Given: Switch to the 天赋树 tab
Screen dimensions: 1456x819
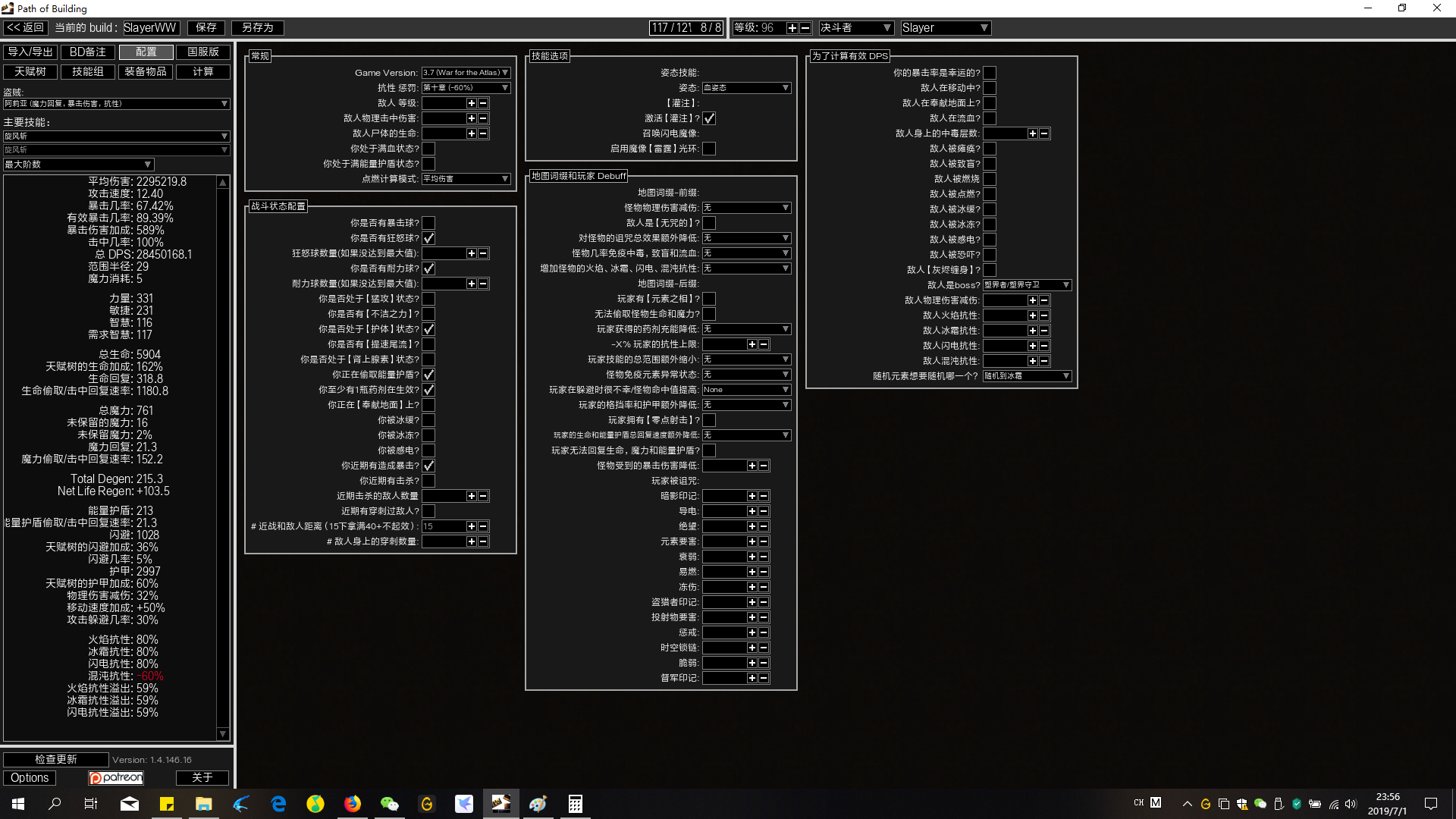Looking at the screenshot, I should pos(30,71).
